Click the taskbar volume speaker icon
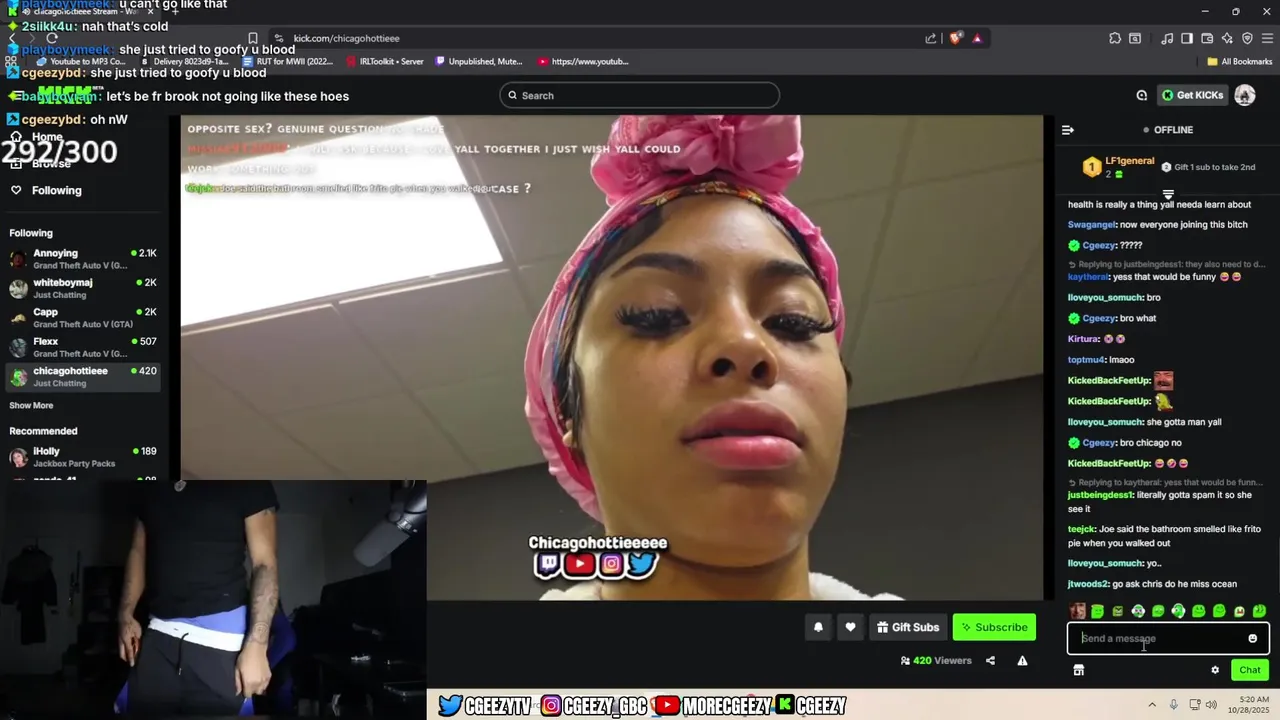1280x720 pixels. (x=1211, y=705)
